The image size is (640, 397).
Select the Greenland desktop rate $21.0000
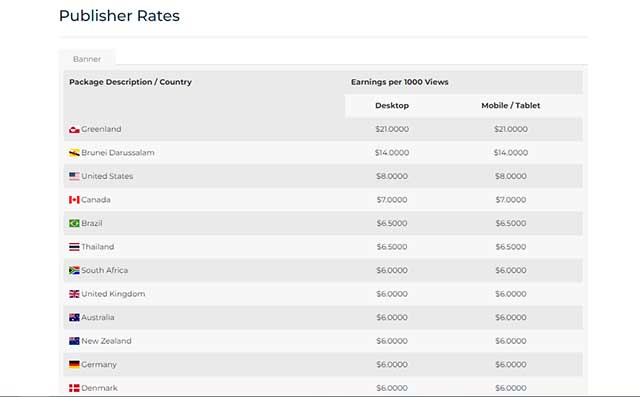pyautogui.click(x=392, y=129)
